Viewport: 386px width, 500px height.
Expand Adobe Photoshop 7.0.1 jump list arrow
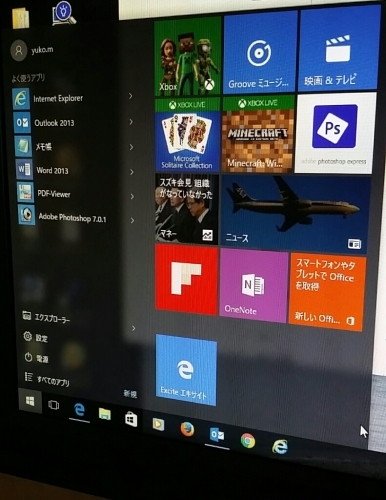pyautogui.click(x=132, y=220)
